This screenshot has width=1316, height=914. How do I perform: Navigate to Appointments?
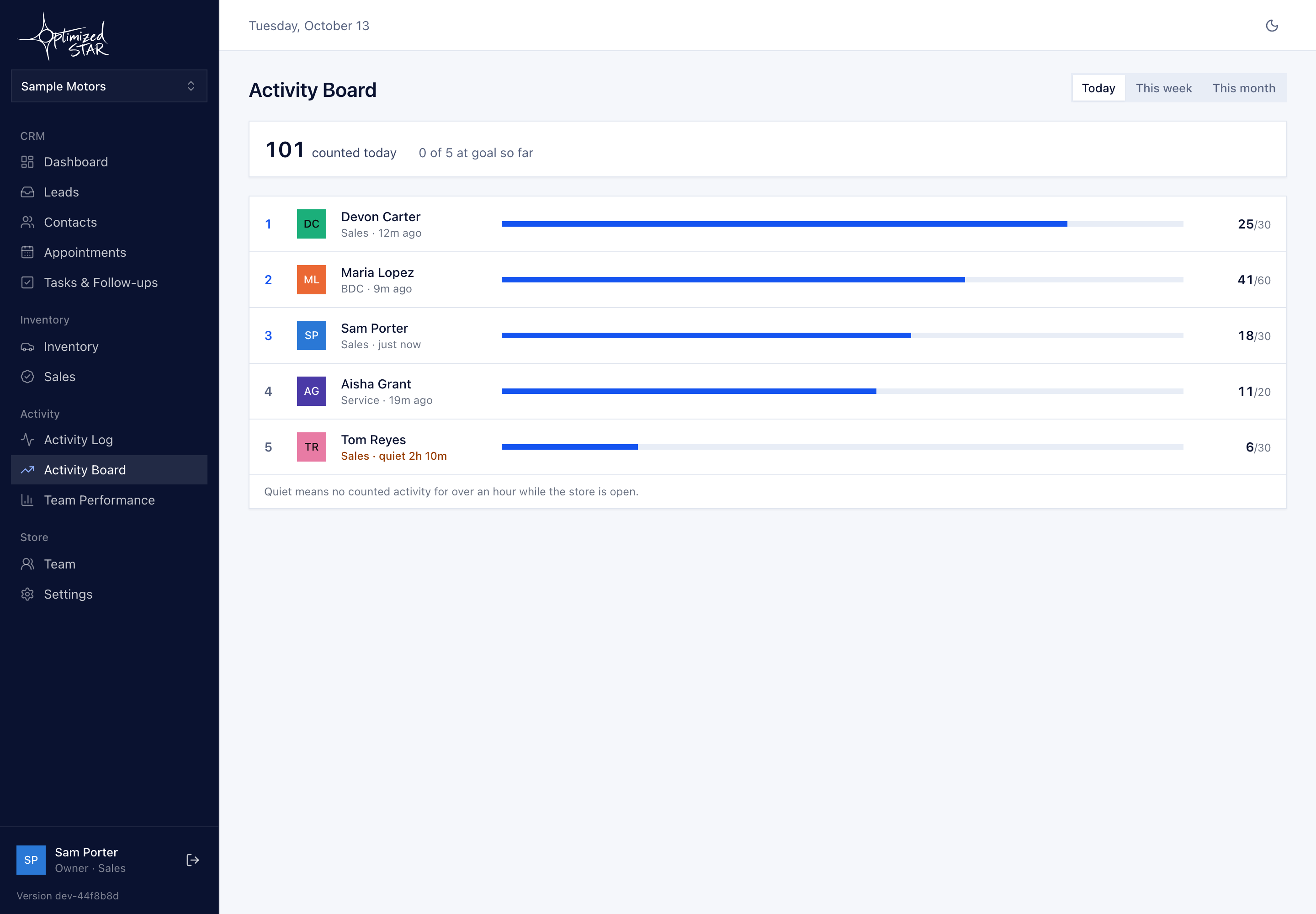(x=109, y=252)
